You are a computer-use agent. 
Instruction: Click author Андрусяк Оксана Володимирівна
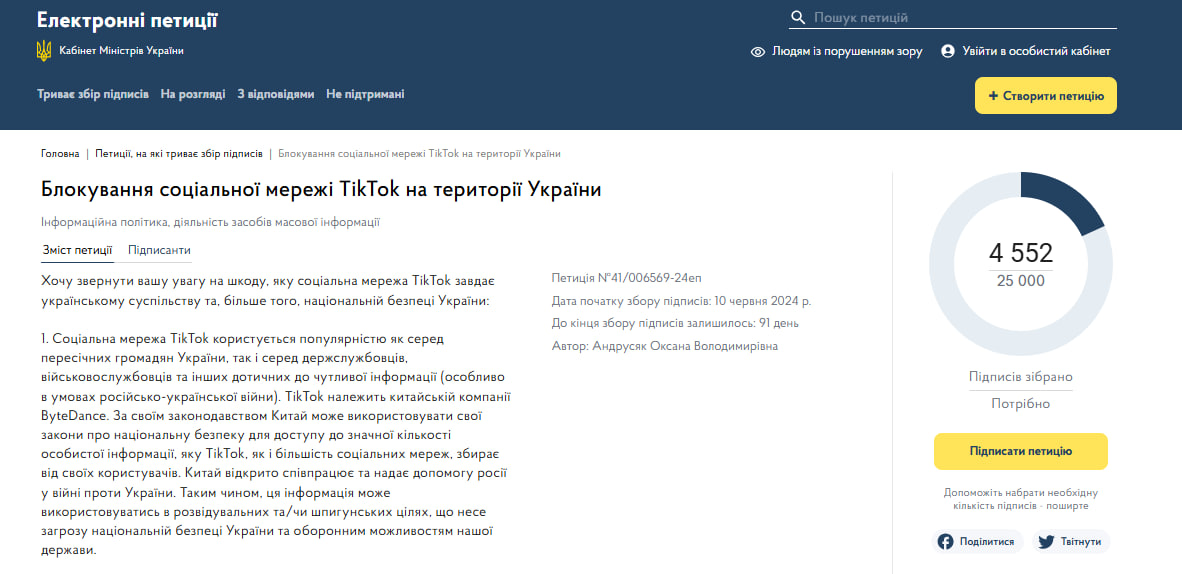pyautogui.click(x=685, y=346)
